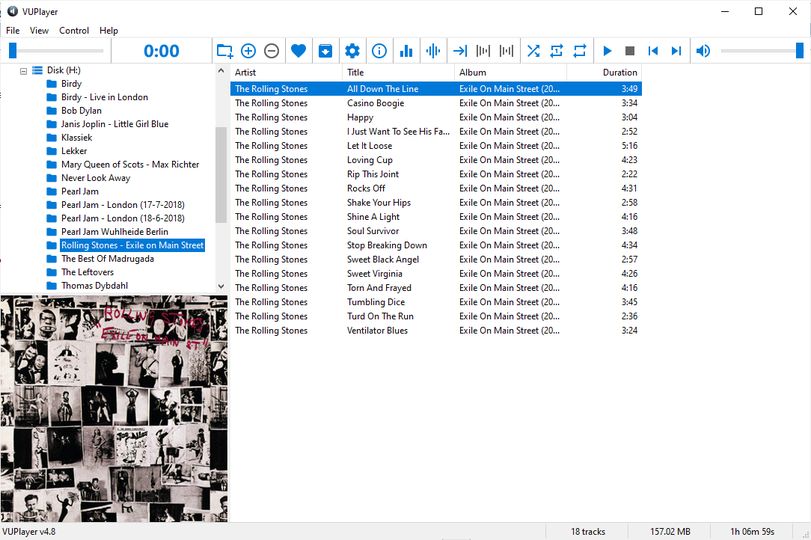The height and width of the screenshot is (540, 811).
Task: Click the seek bar slider handle
Action: pyautogui.click(x=13, y=51)
